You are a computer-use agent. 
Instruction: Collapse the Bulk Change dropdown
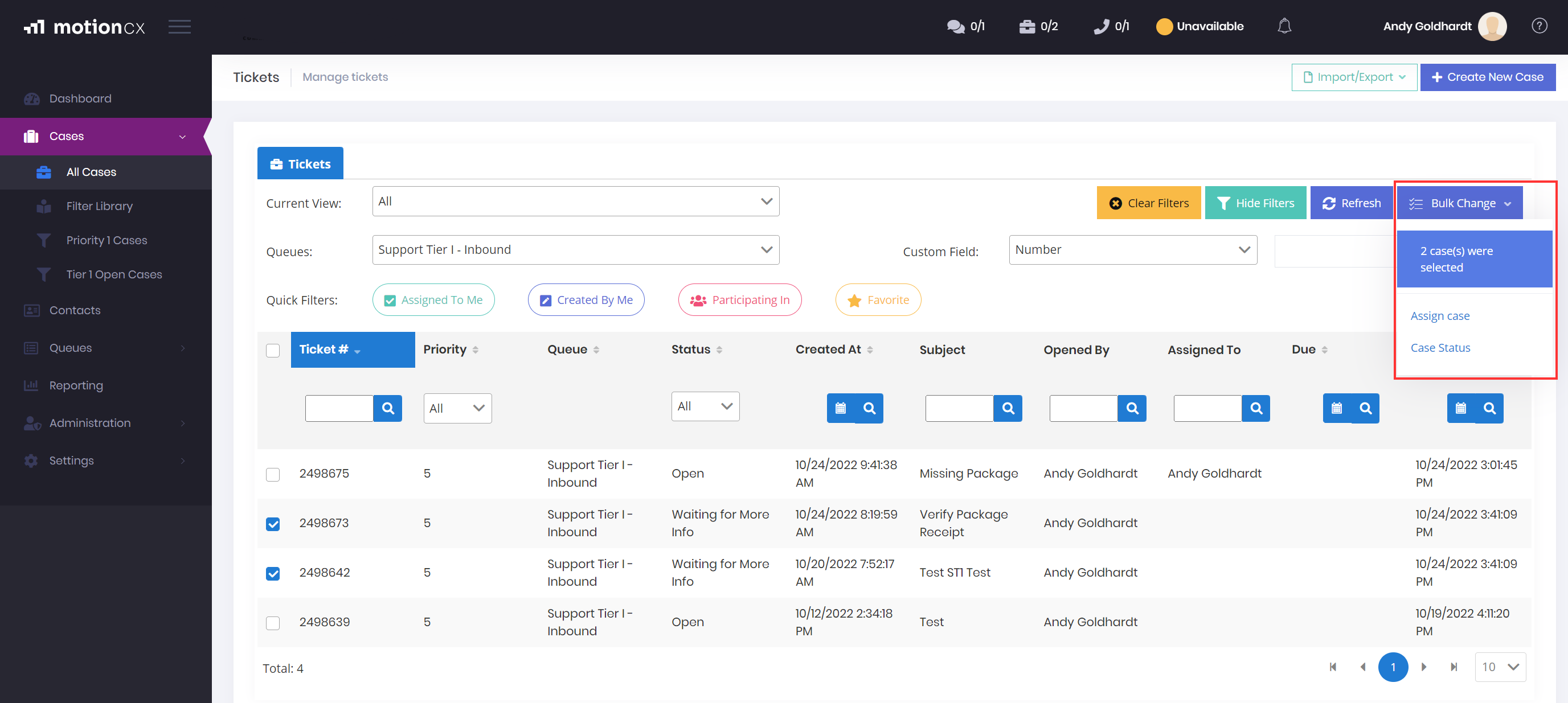1460,203
